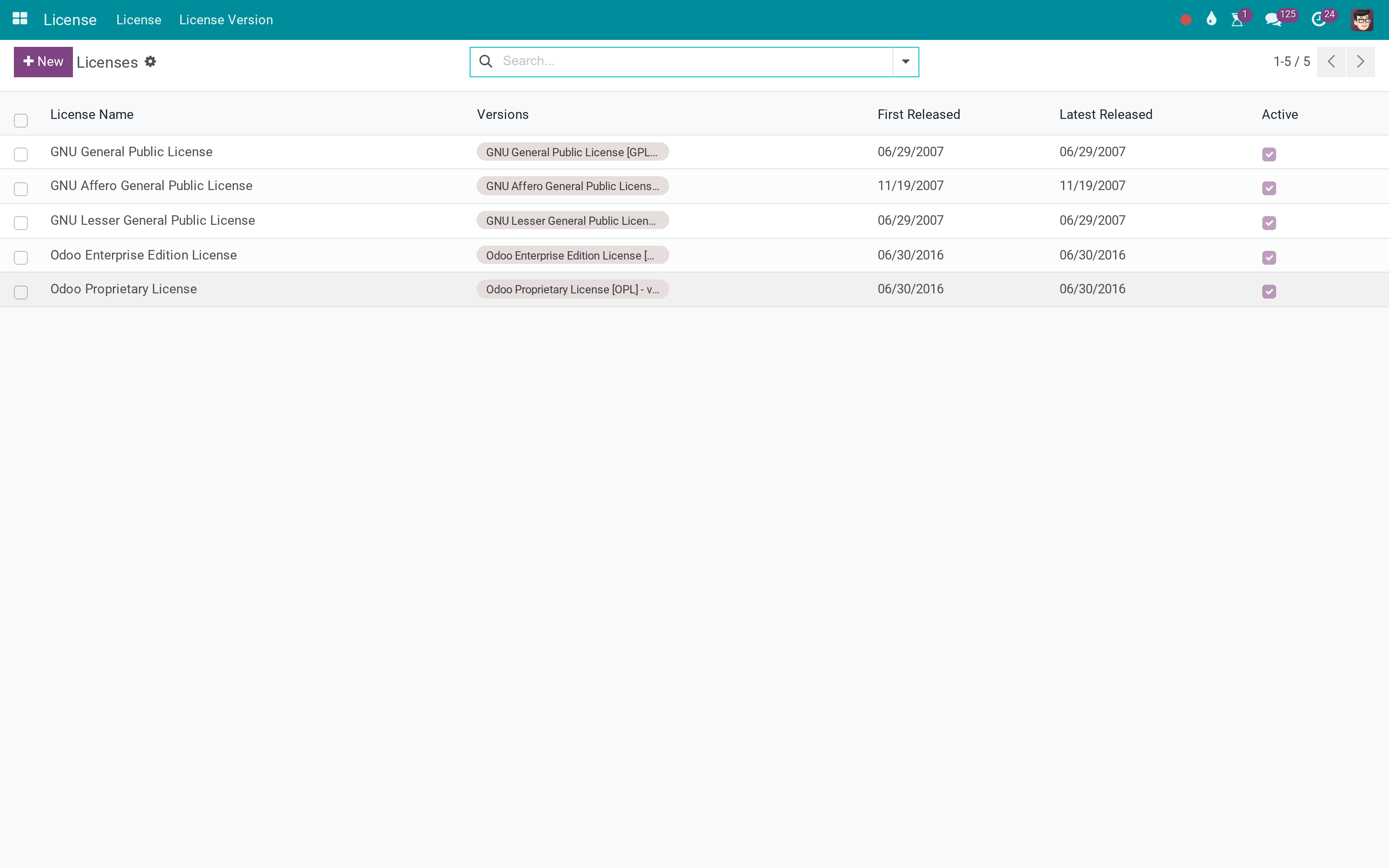Click Latest Released date of GNU Lesser license
The image size is (1389, 868).
pos(1092,220)
